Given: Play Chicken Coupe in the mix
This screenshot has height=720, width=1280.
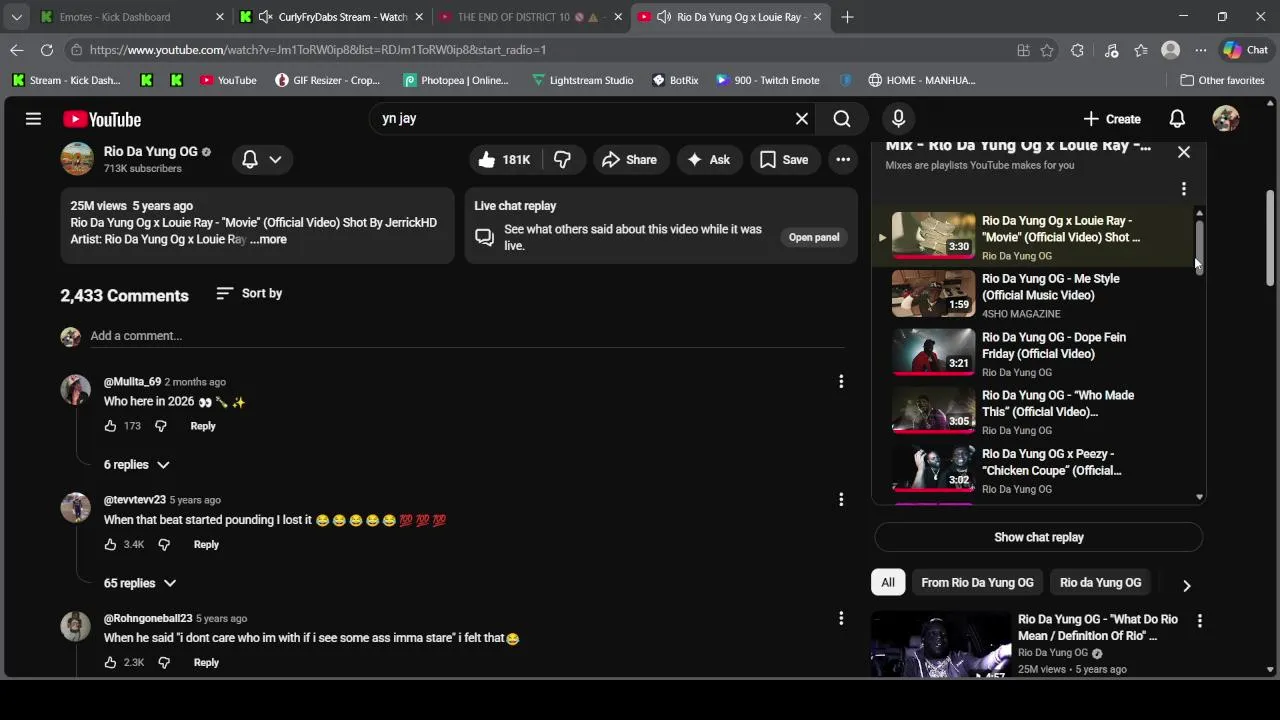Looking at the screenshot, I should click(x=1031, y=470).
